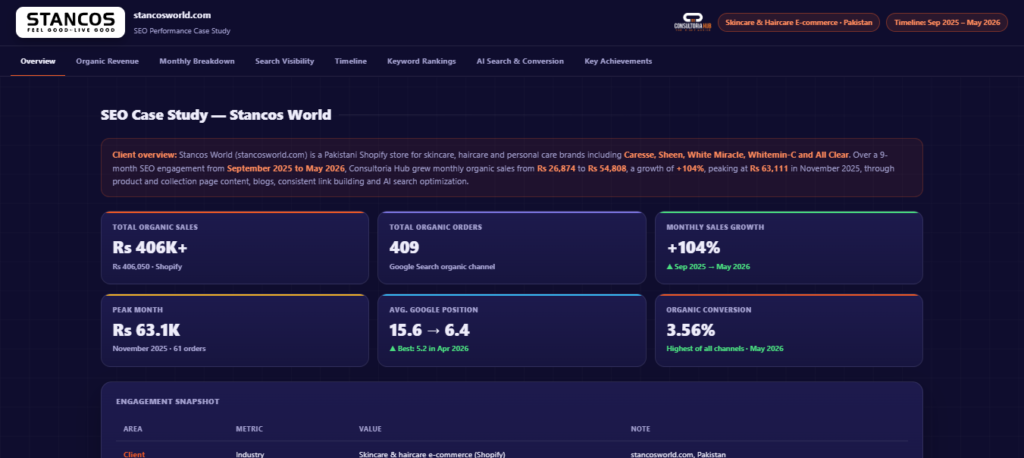This screenshot has width=1024, height=458.
Task: Click the Google Search organic channel note
Action: (x=442, y=267)
